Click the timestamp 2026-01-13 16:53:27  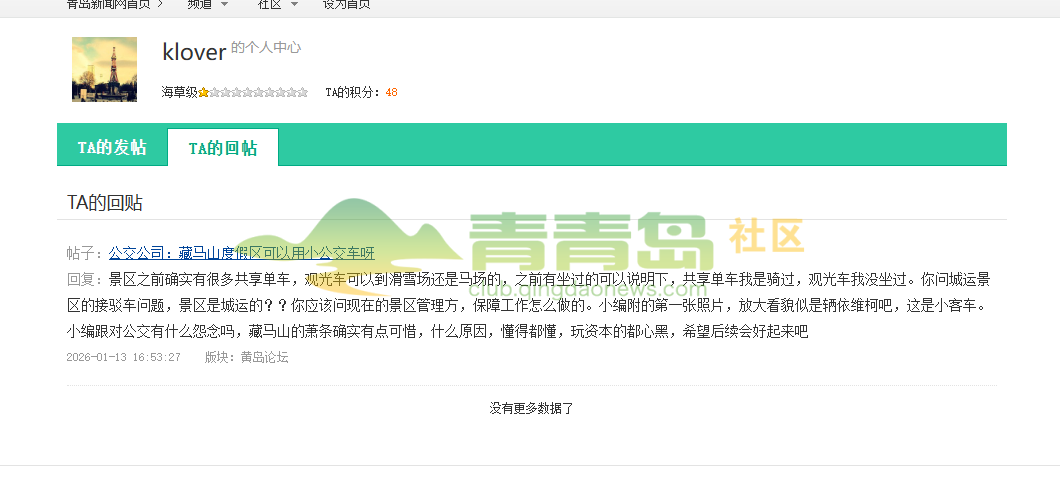tap(124, 357)
